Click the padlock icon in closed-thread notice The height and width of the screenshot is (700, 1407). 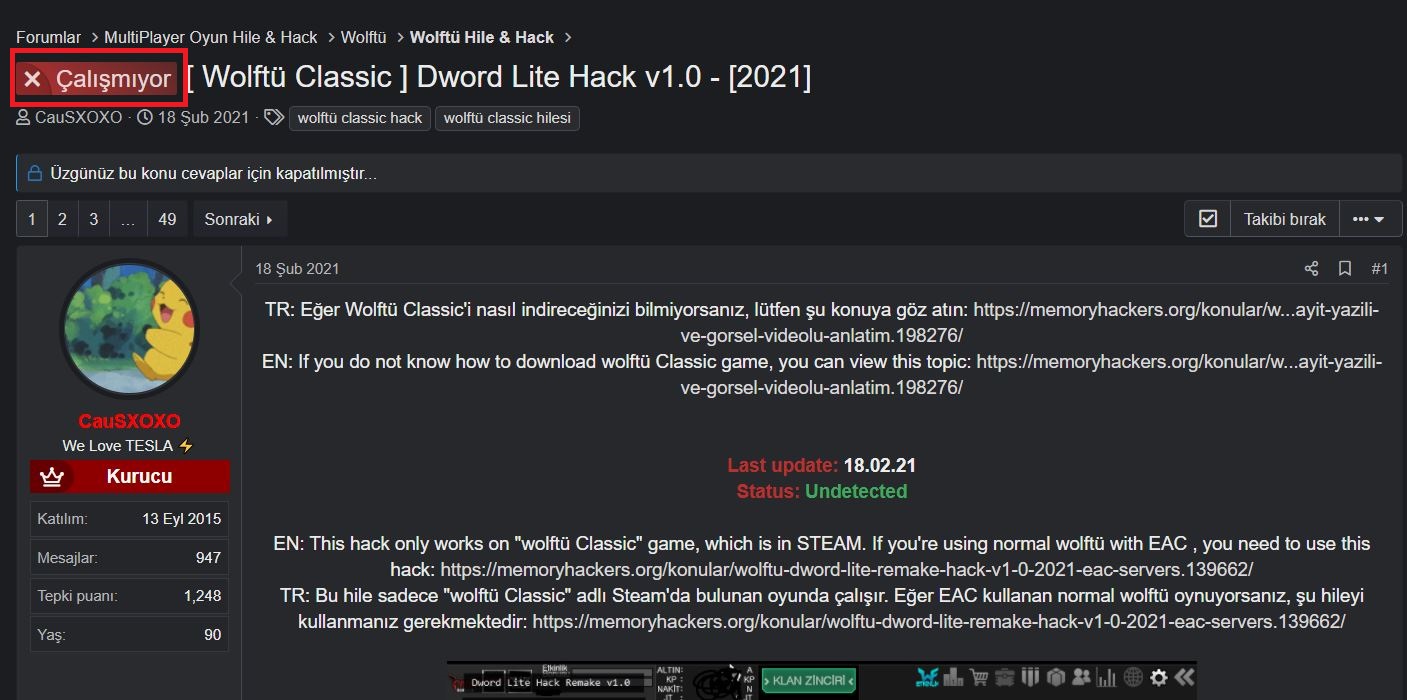click(34, 173)
